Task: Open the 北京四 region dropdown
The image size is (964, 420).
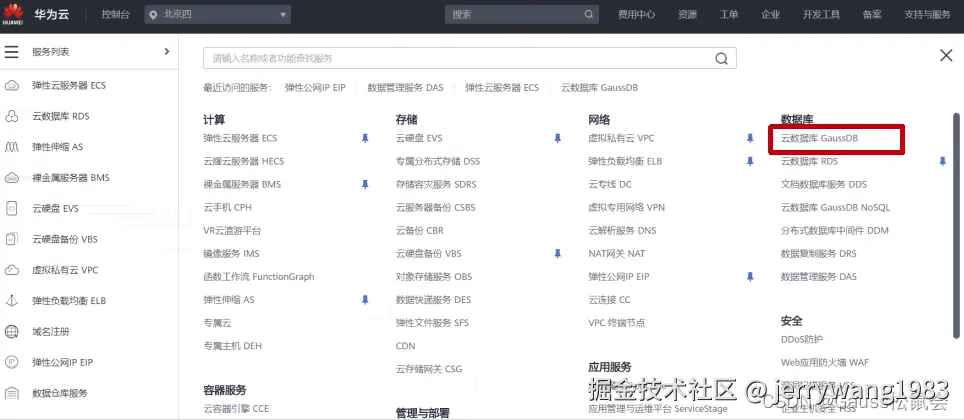Action: [x=218, y=15]
